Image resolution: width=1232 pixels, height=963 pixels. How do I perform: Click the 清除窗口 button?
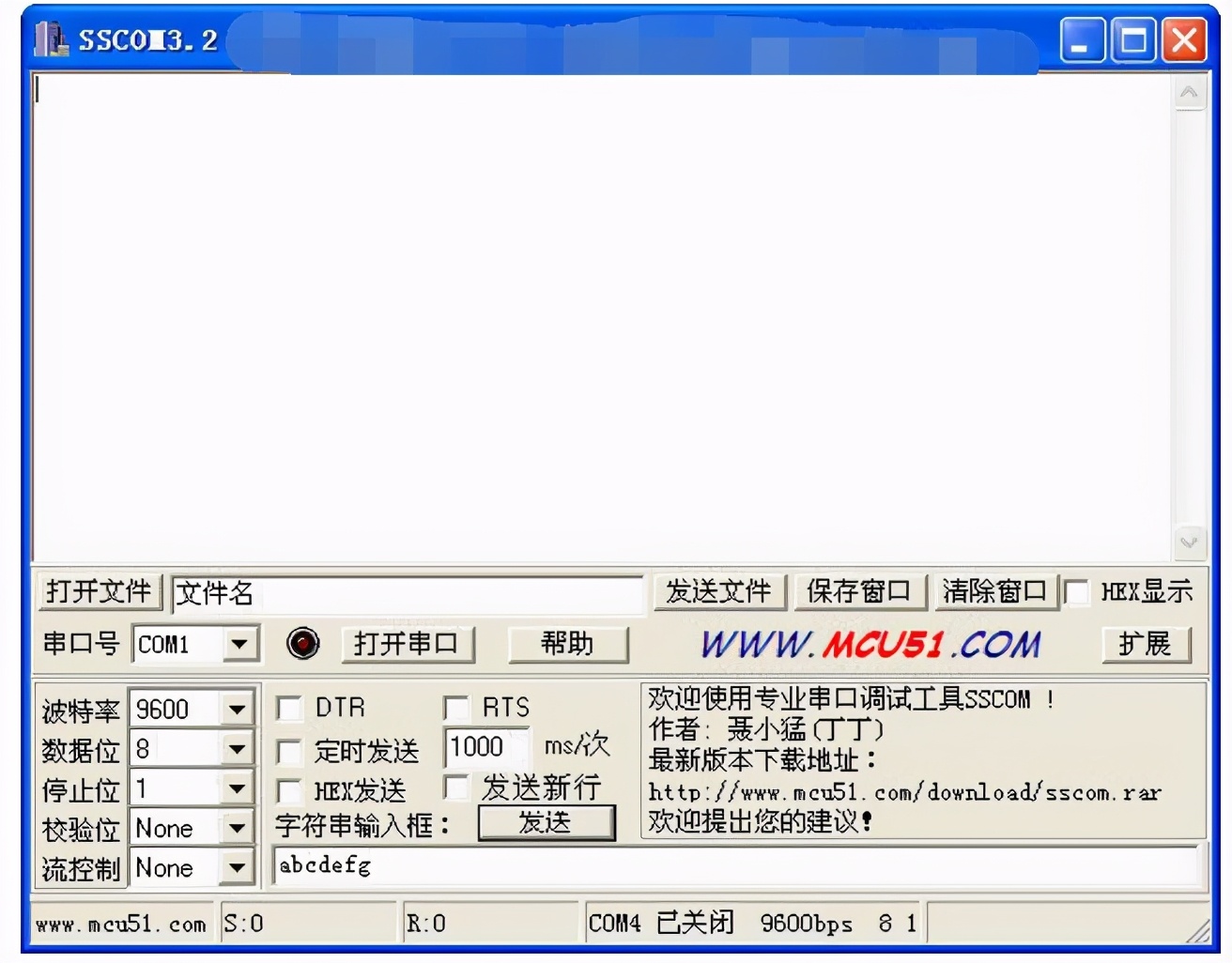coord(995,591)
